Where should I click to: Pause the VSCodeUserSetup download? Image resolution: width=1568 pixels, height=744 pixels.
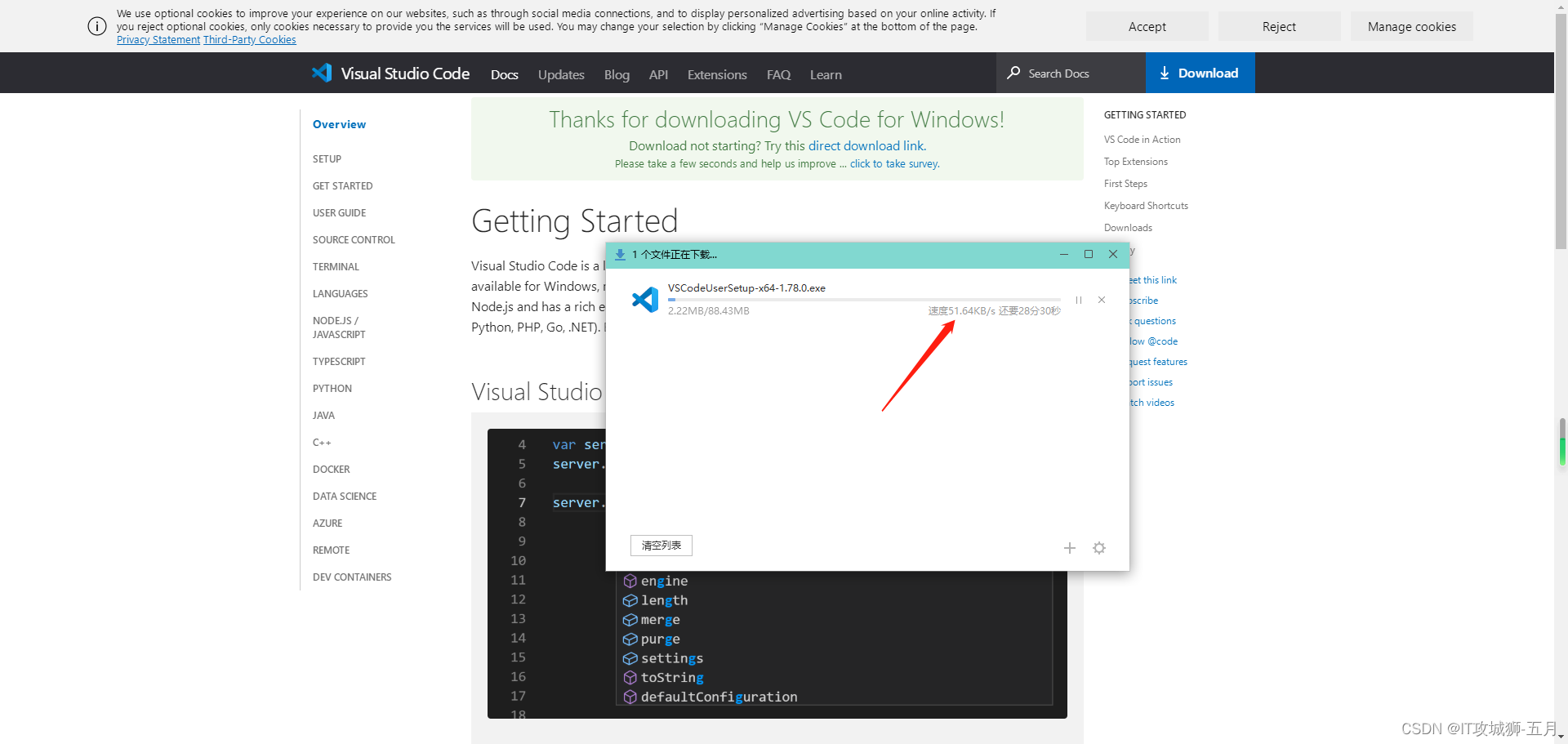pyautogui.click(x=1079, y=300)
